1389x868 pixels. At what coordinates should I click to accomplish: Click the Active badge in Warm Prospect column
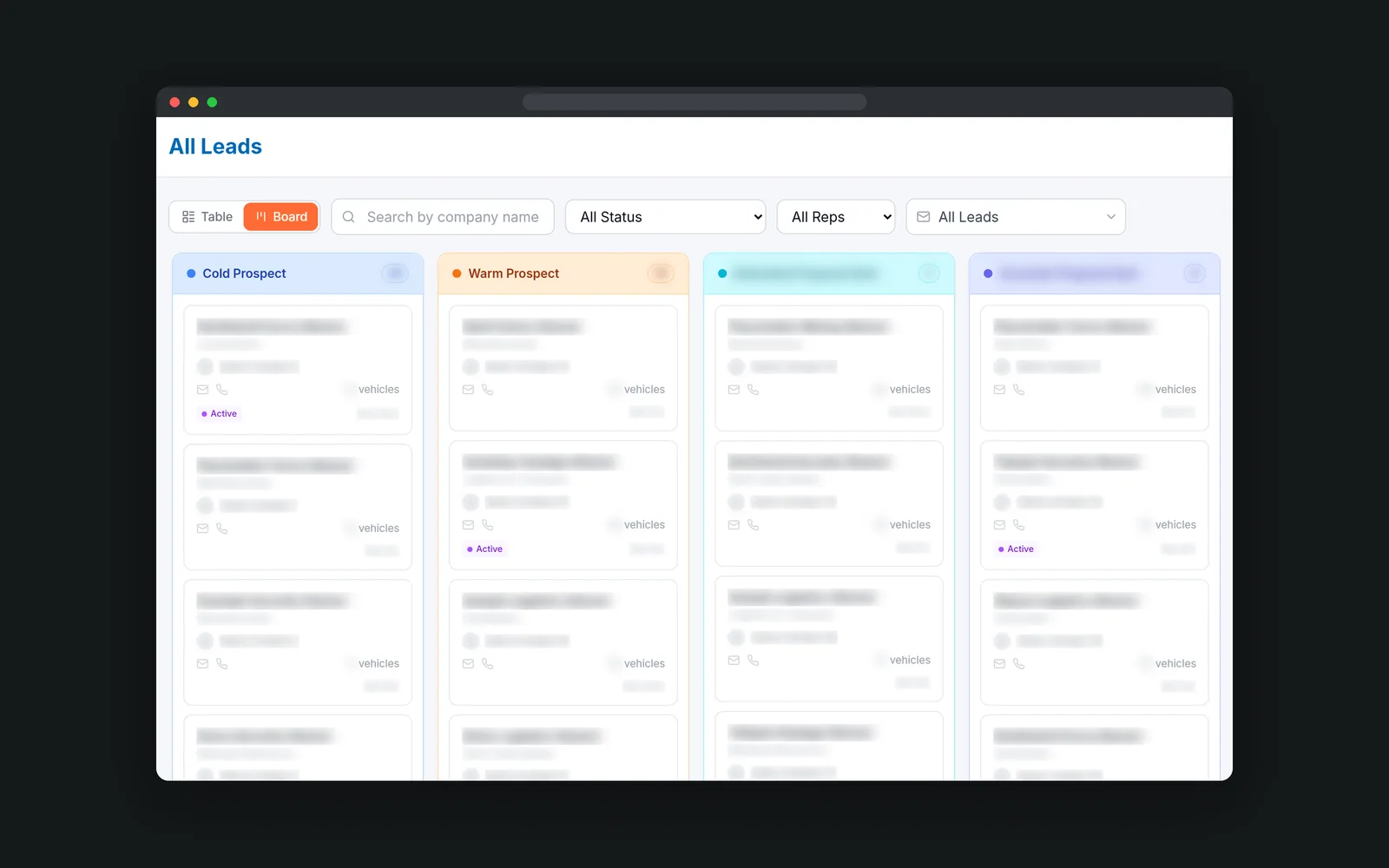[484, 549]
